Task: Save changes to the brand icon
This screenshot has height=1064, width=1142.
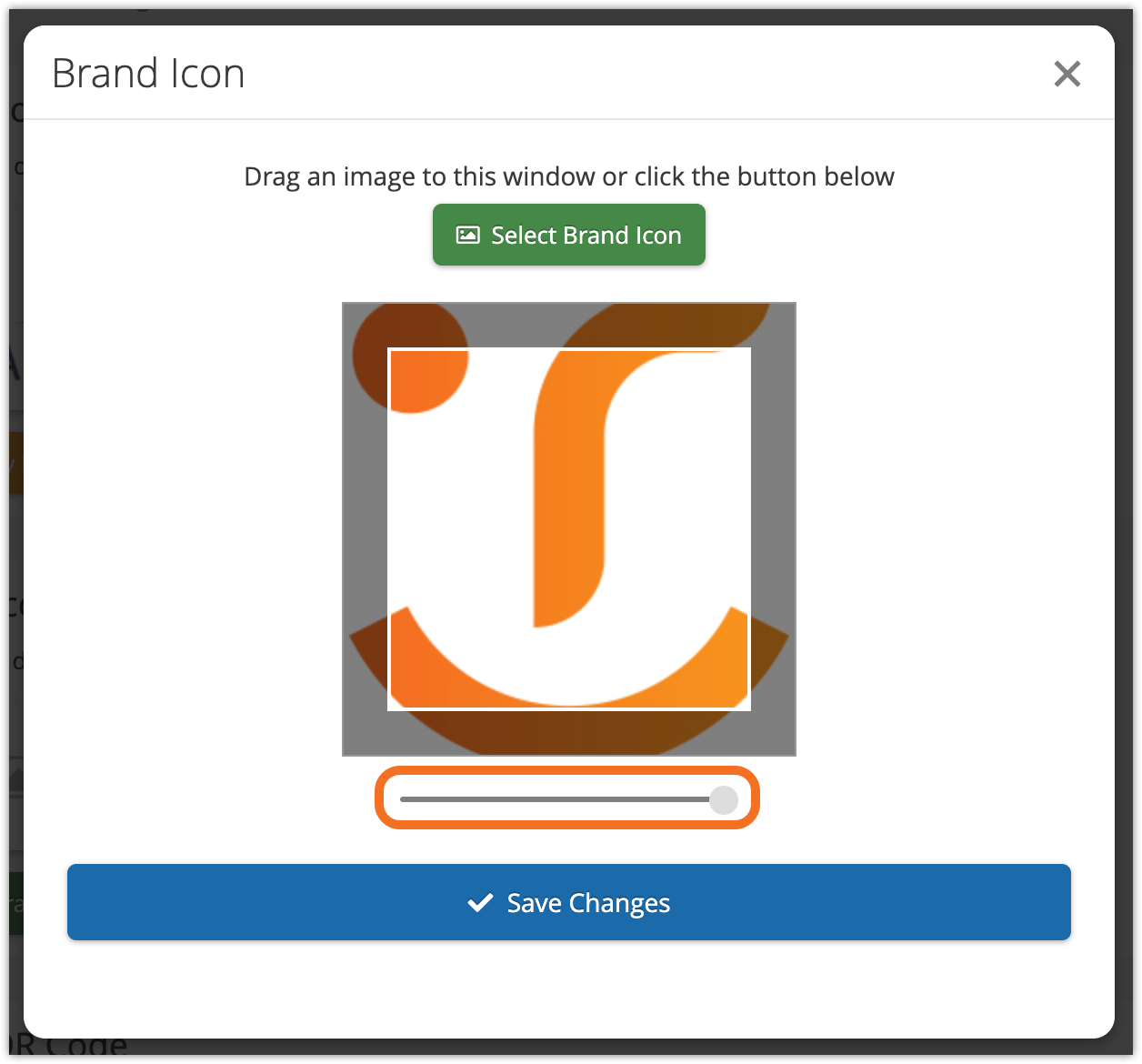Action: [569, 902]
